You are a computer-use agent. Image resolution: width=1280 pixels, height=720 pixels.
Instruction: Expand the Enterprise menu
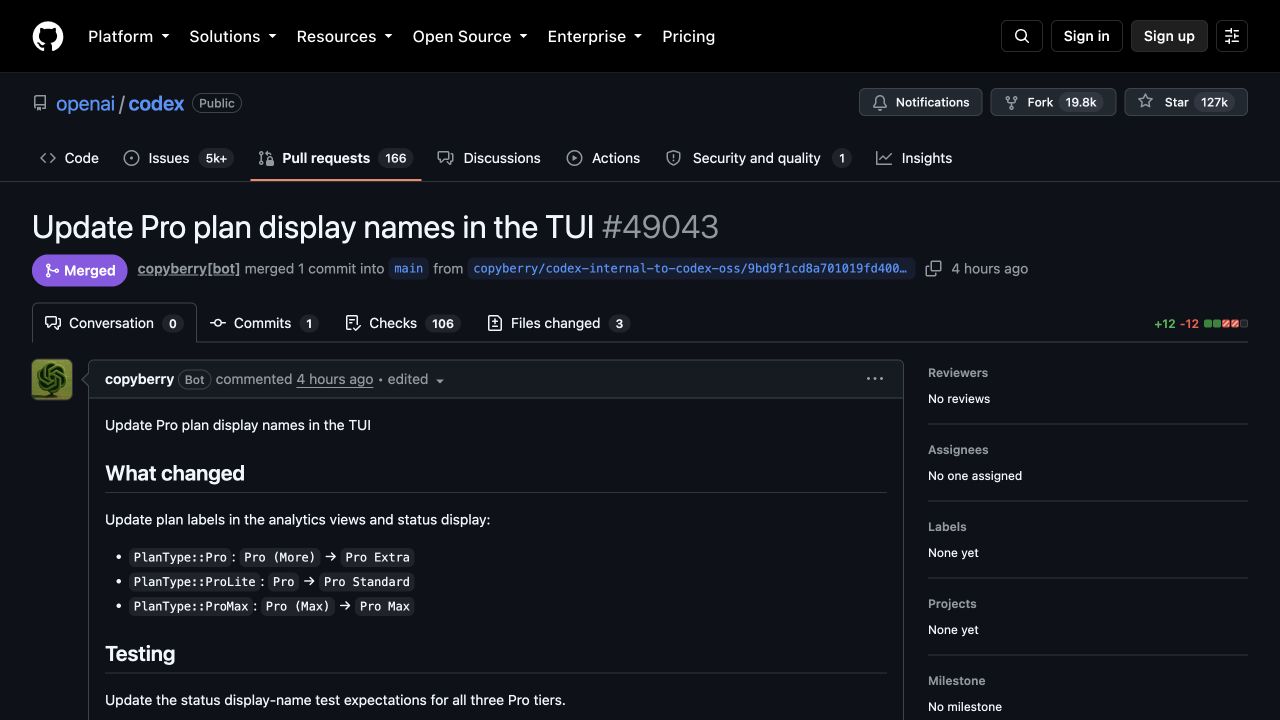tap(595, 36)
